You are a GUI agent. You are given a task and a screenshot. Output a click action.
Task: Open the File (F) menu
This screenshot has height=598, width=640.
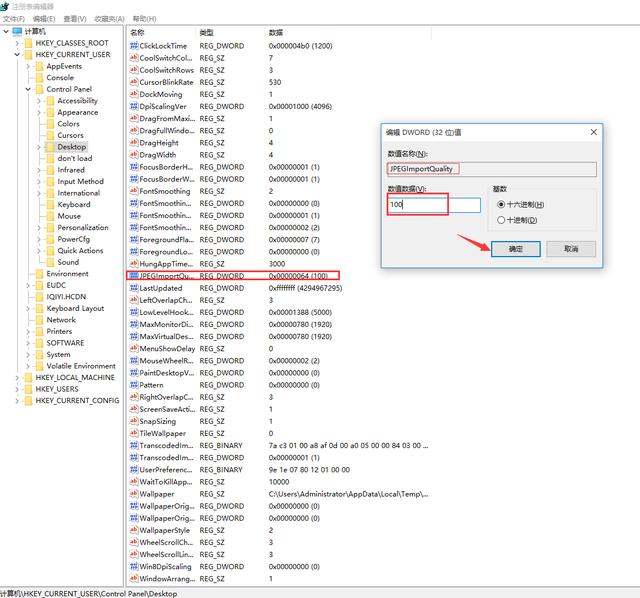pyautogui.click(x=13, y=19)
